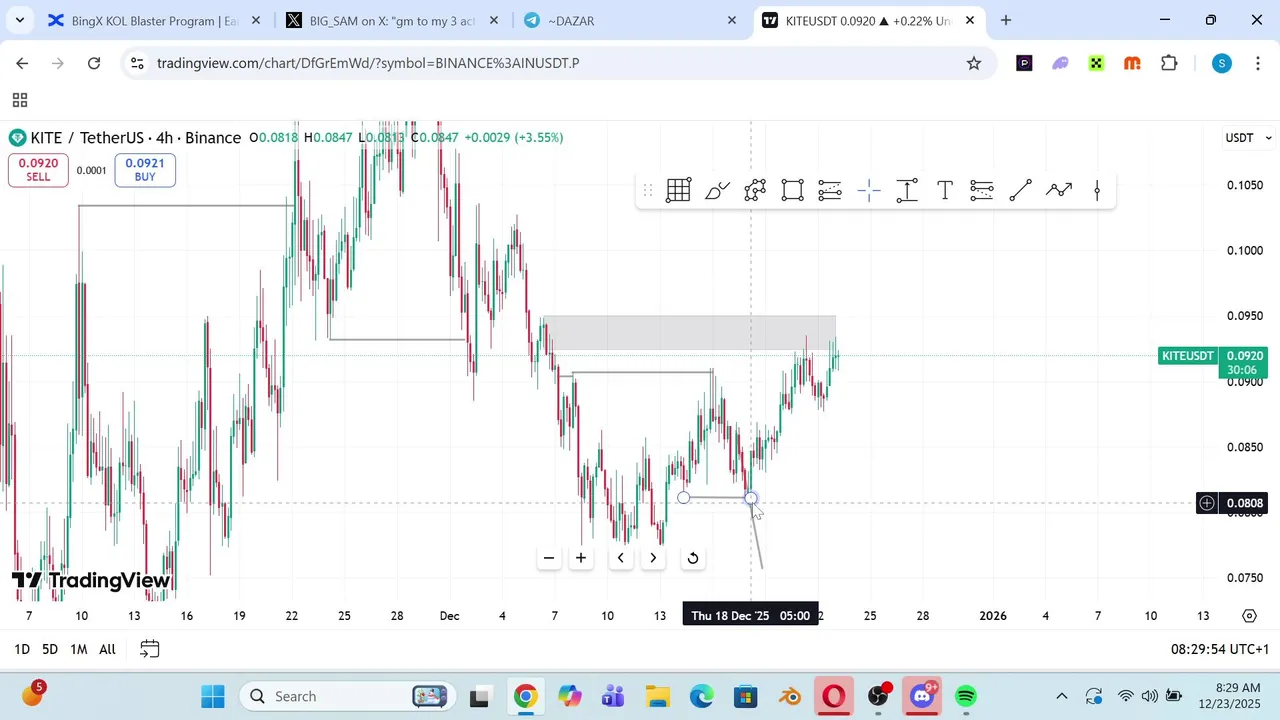Screen dimensions: 1280x720
Task: Select the Text annotation tool
Action: click(945, 190)
